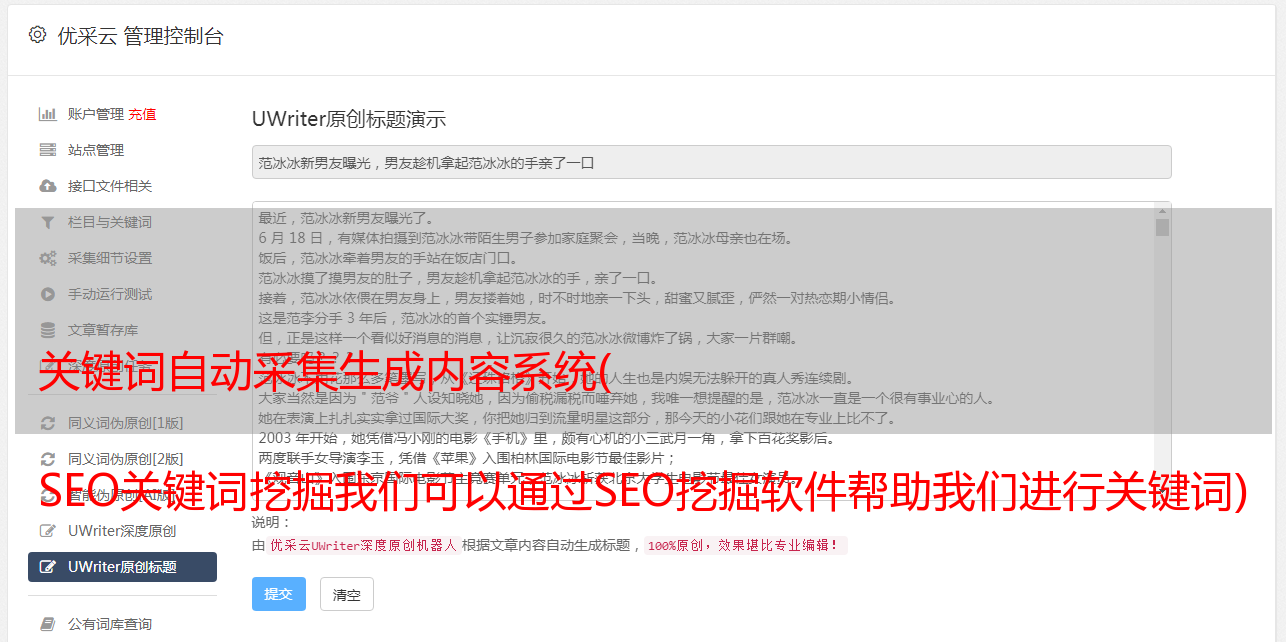This screenshot has width=1286, height=642.
Task: Click the generated title text field
Action: 711,162
